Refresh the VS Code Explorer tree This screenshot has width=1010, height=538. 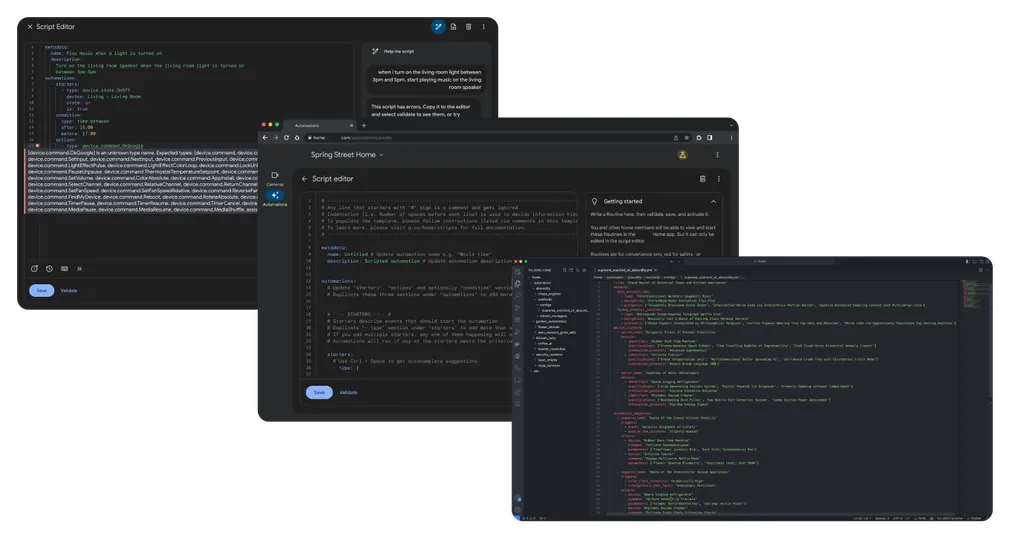[x=578, y=270]
